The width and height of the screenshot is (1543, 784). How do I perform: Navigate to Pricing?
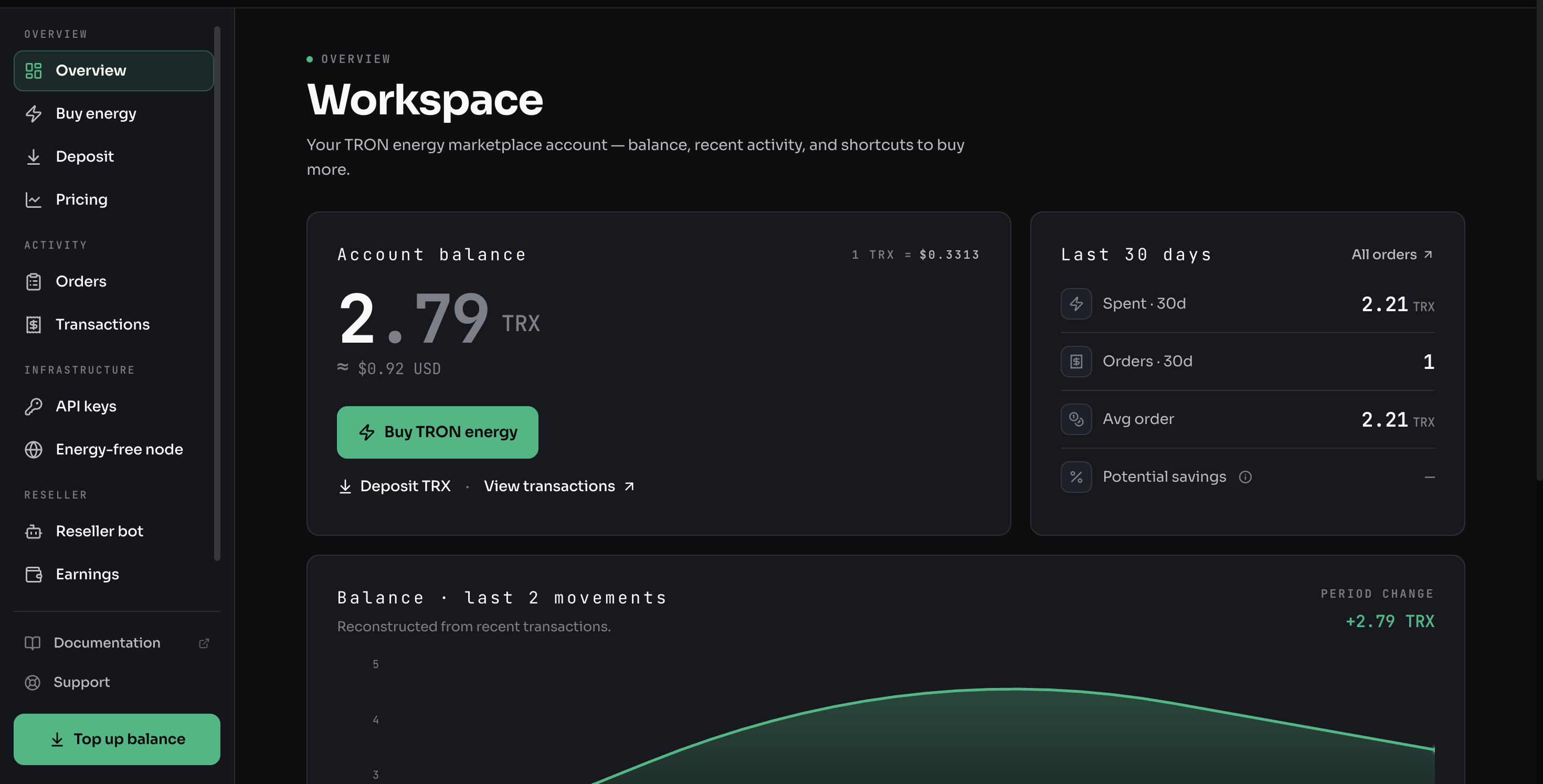click(x=114, y=200)
